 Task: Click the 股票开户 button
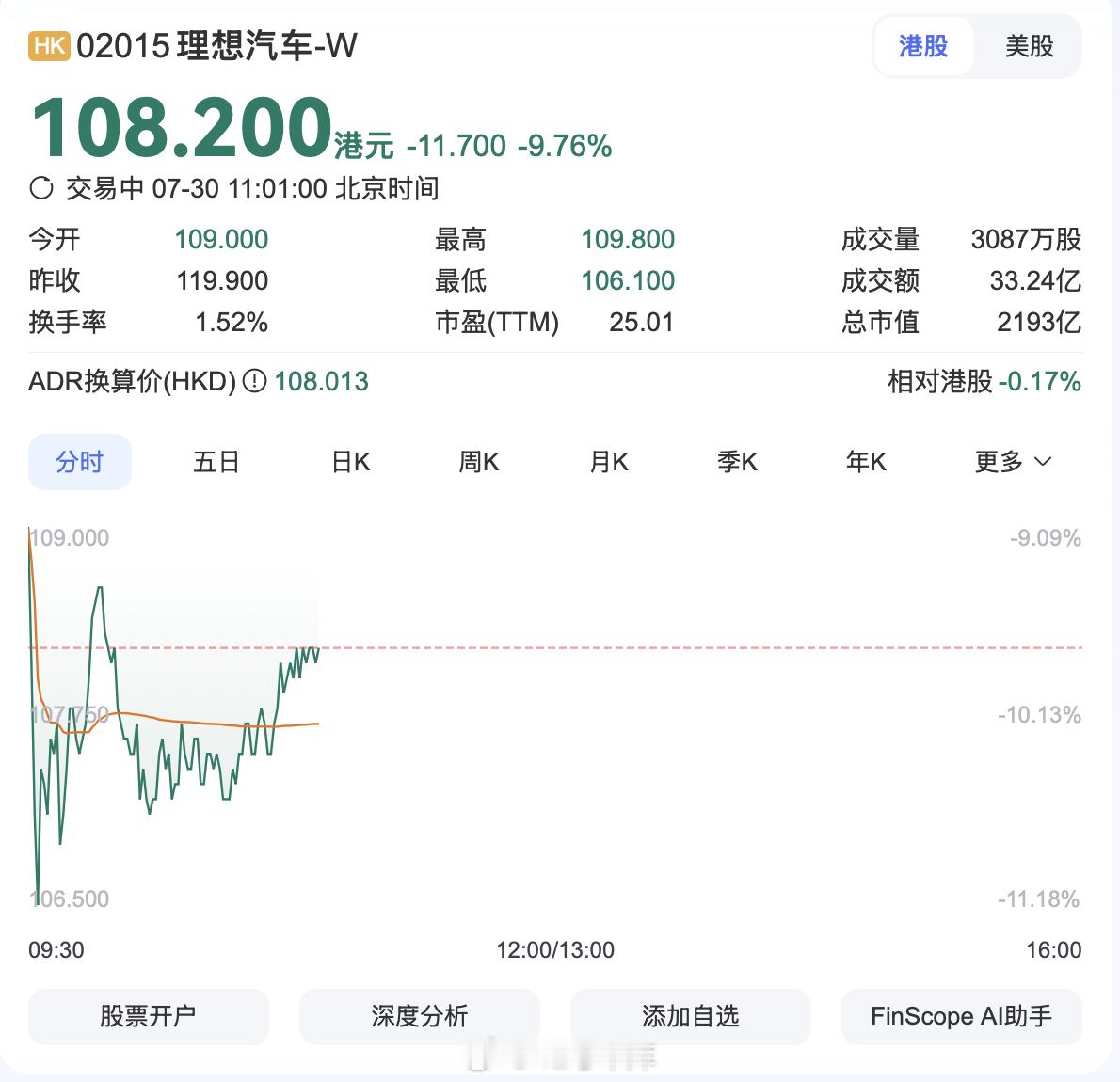click(x=148, y=1016)
